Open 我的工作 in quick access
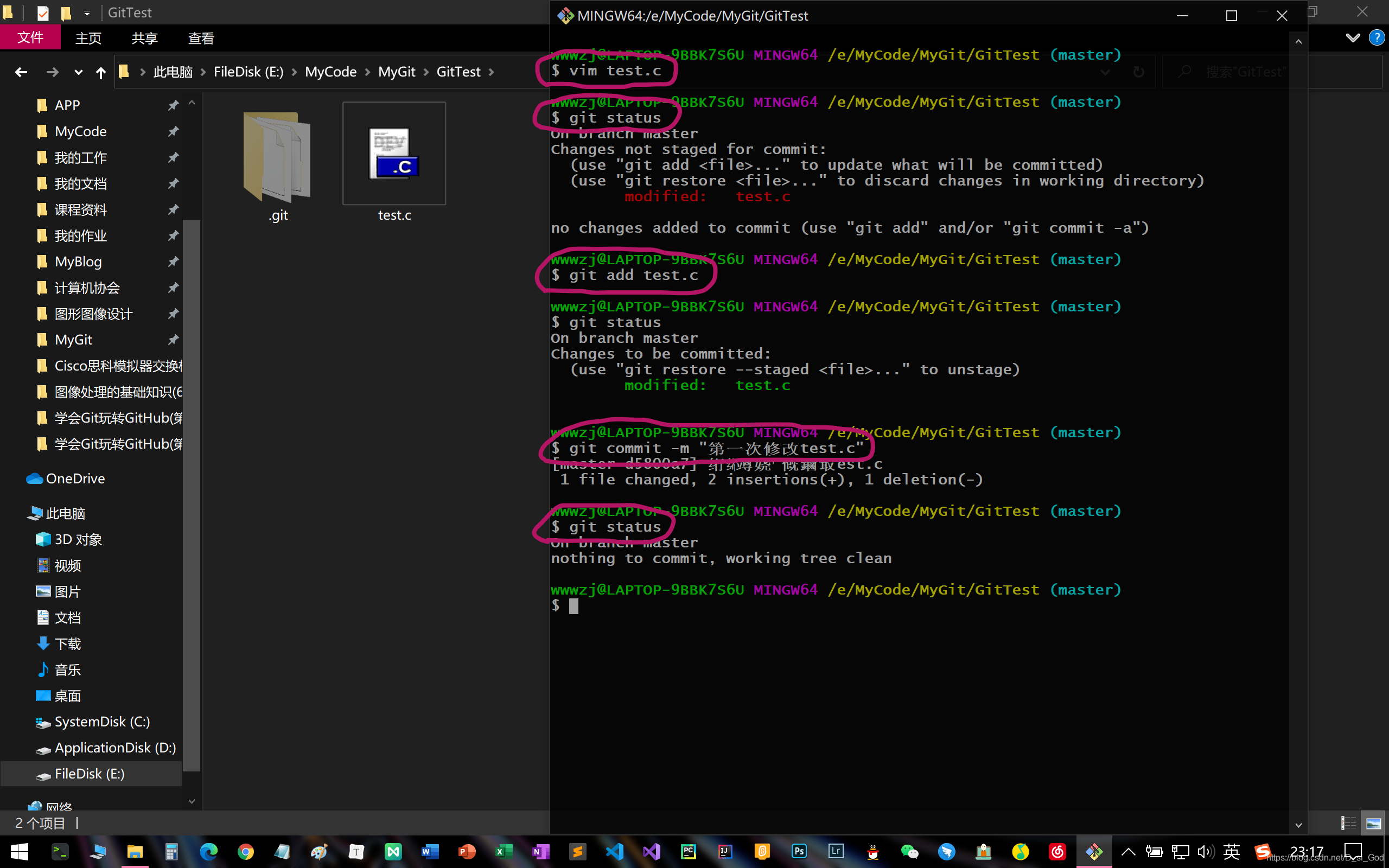The height and width of the screenshot is (868, 1389). click(x=80, y=157)
